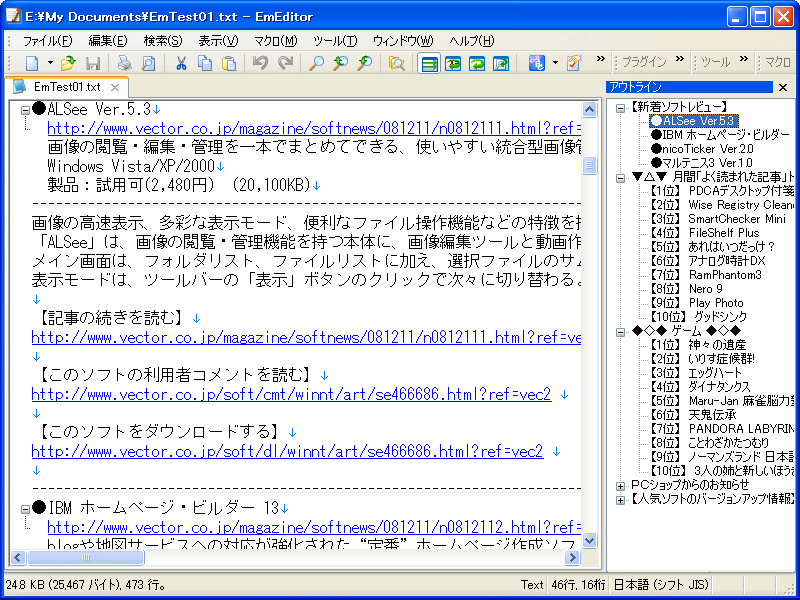
Task: Select 【6位】 天鬼伝承 in the outline
Action: pos(692,415)
